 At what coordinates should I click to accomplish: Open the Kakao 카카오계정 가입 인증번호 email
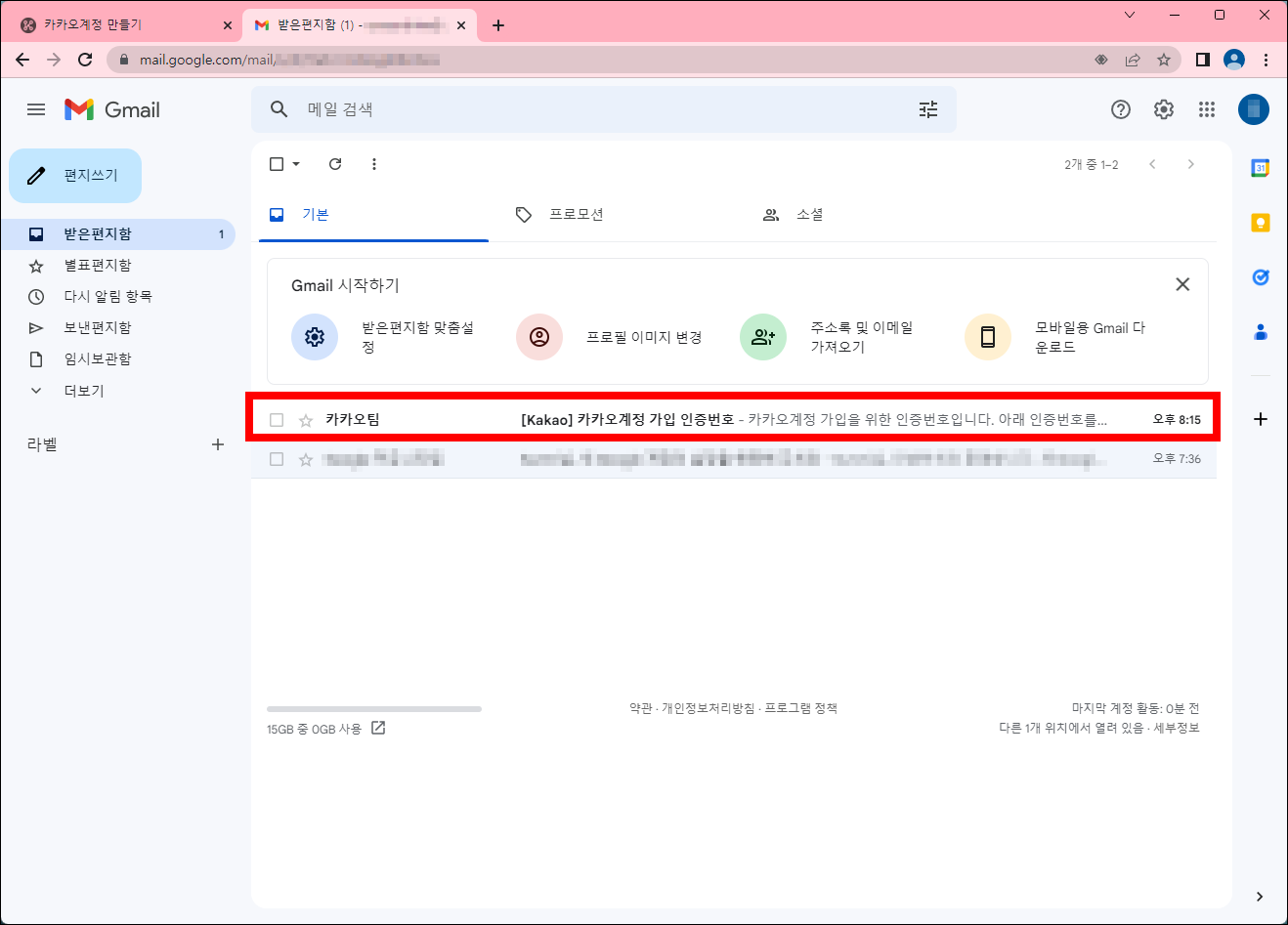pos(733,420)
